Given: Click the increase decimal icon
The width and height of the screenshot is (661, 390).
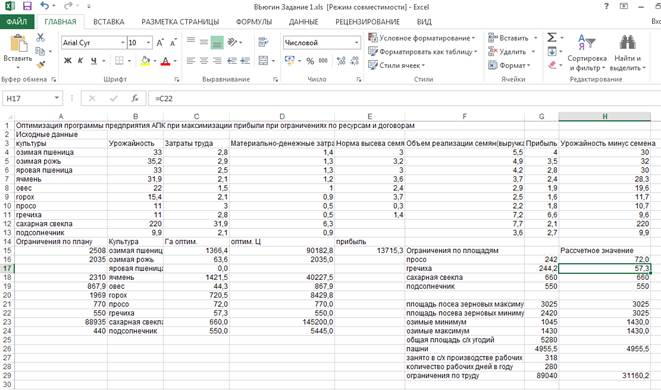Looking at the screenshot, I should click(x=341, y=61).
